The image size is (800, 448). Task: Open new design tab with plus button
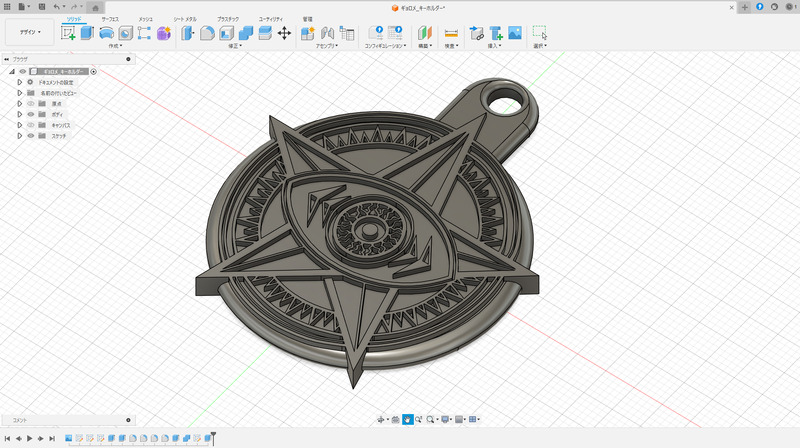click(x=743, y=7)
